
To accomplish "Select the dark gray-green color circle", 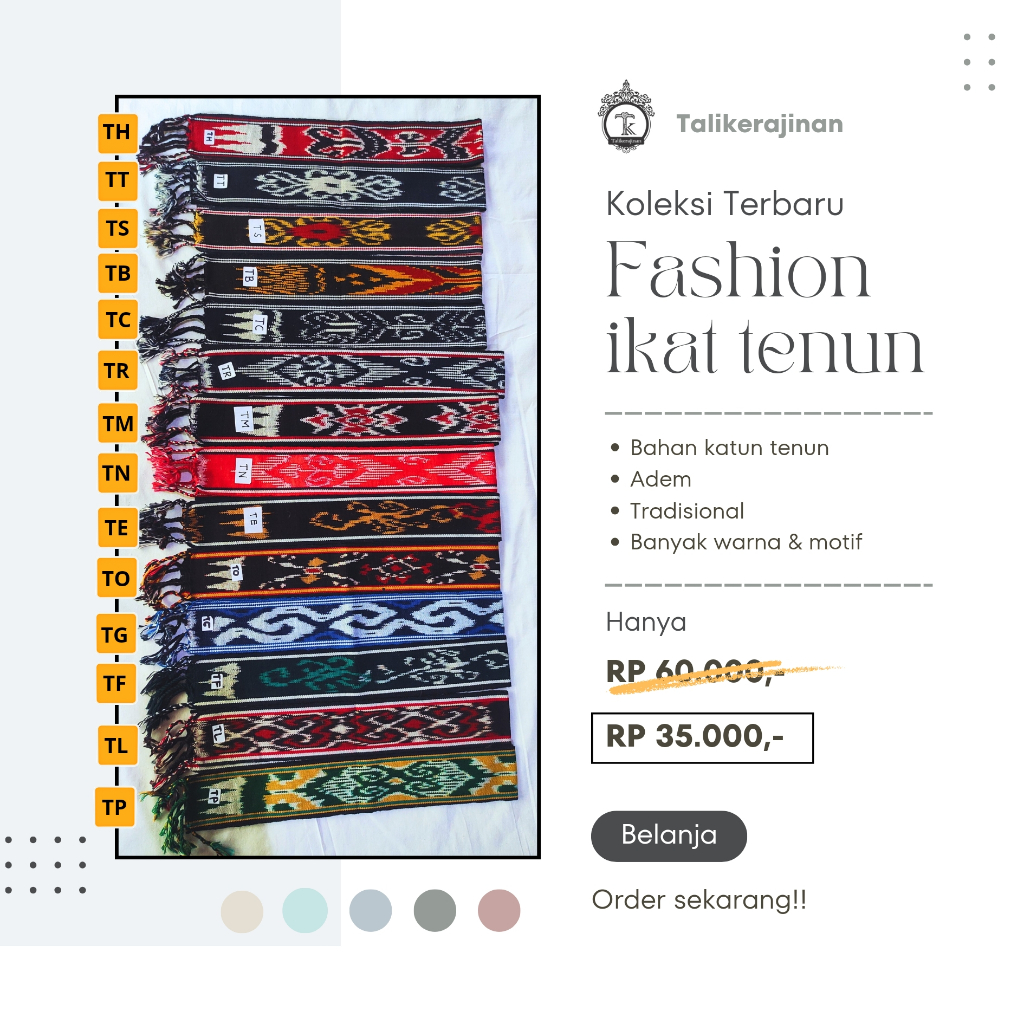I will (435, 910).
